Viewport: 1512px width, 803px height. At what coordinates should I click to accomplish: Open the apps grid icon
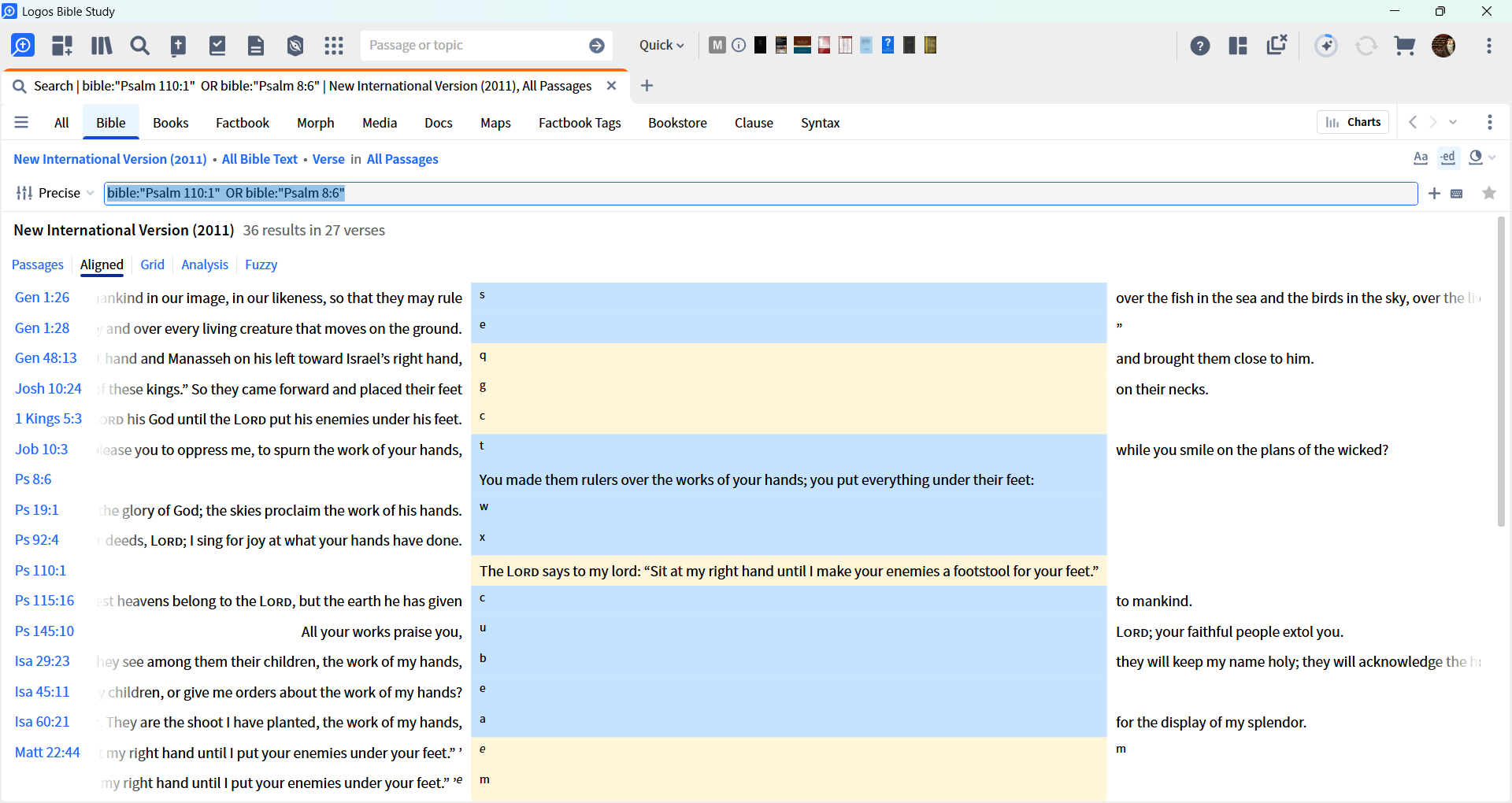click(334, 46)
